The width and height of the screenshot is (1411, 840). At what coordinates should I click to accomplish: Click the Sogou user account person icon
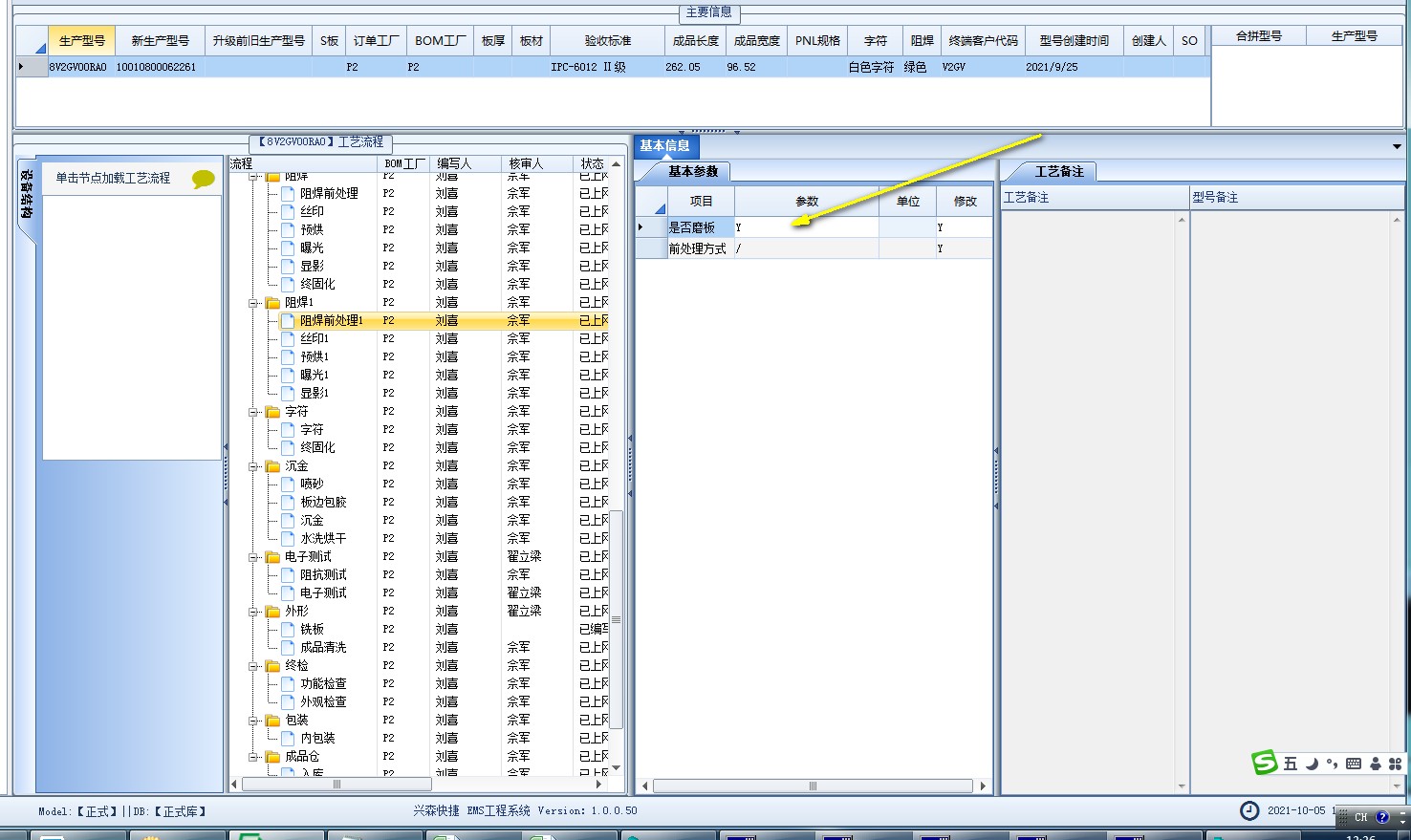pyautogui.click(x=1376, y=764)
